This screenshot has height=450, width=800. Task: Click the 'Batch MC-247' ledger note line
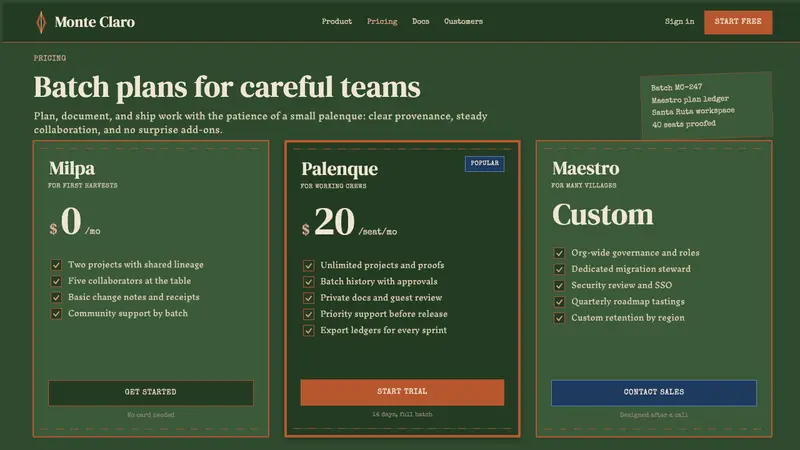[x=677, y=87]
